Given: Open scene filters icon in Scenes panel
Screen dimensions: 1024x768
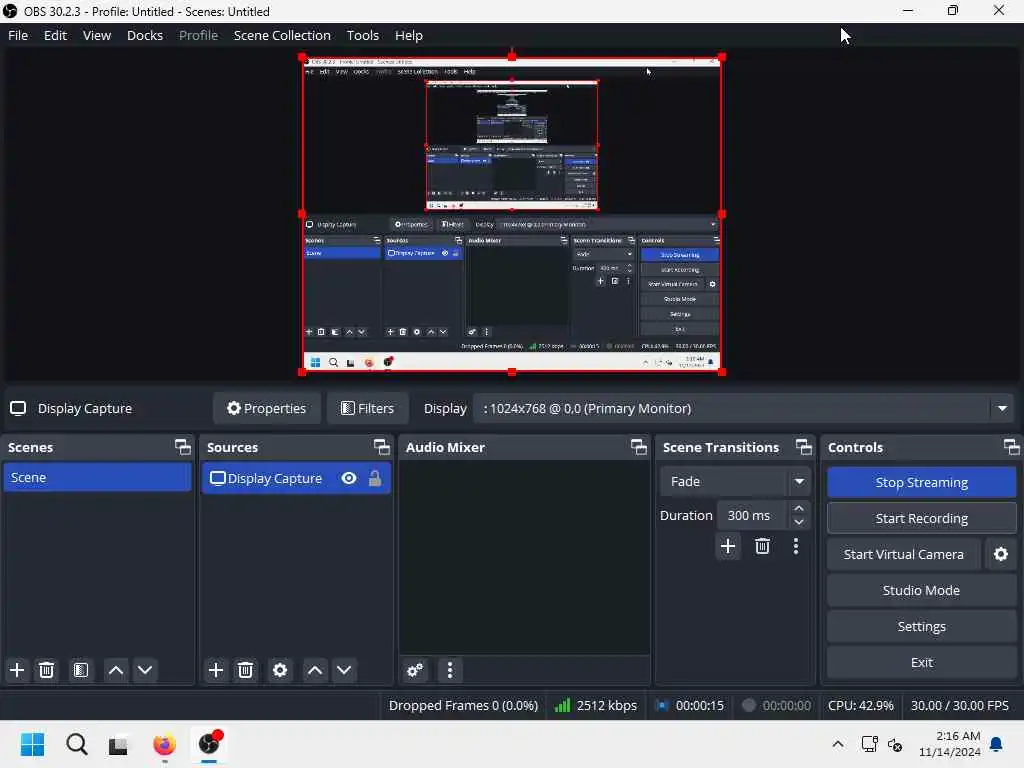Looking at the screenshot, I should pyautogui.click(x=81, y=670).
